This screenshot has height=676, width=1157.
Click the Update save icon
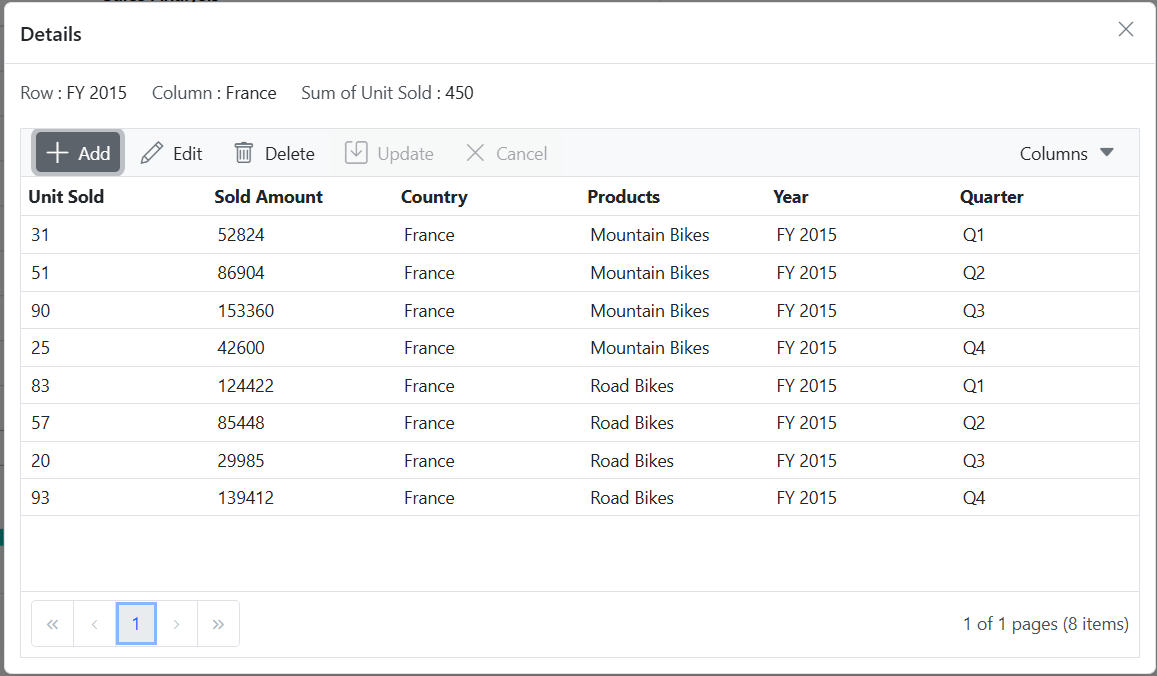pos(357,152)
